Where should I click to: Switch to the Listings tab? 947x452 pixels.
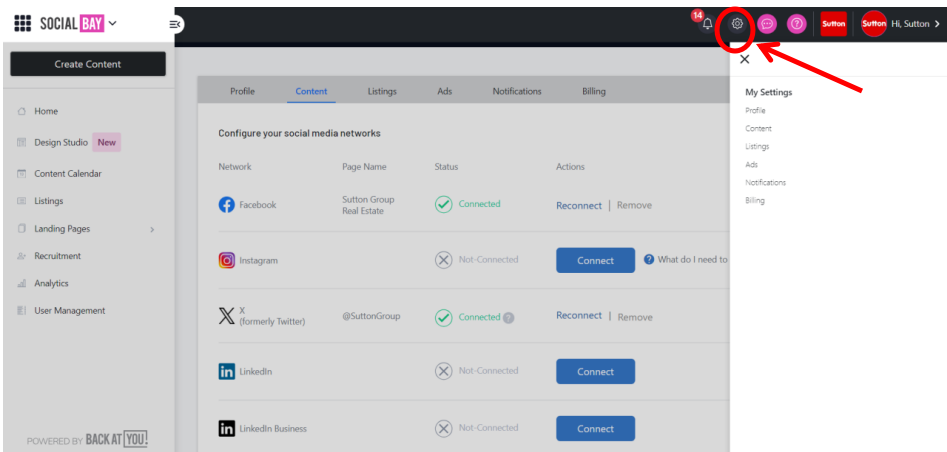pyautogui.click(x=382, y=91)
